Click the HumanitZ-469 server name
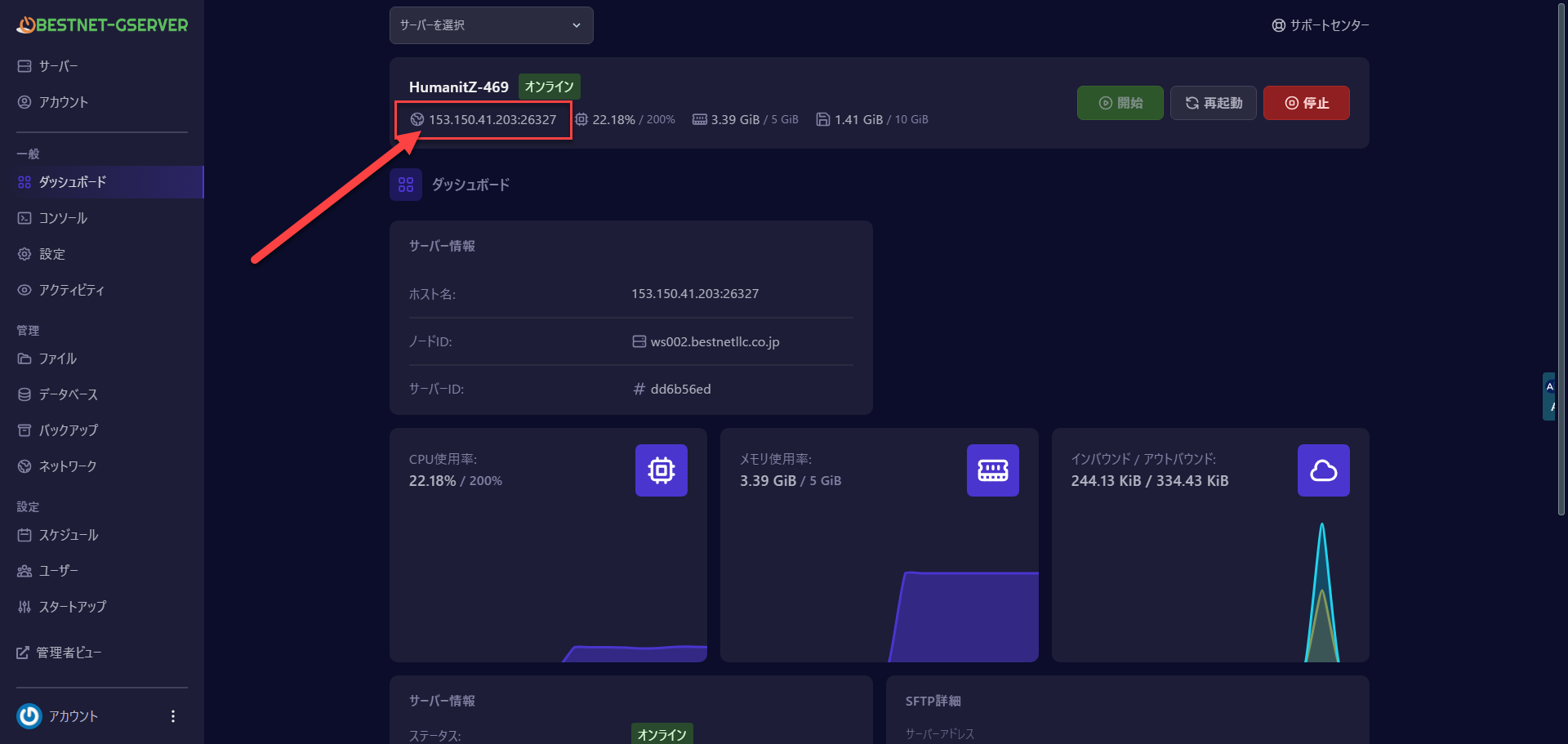 459,87
